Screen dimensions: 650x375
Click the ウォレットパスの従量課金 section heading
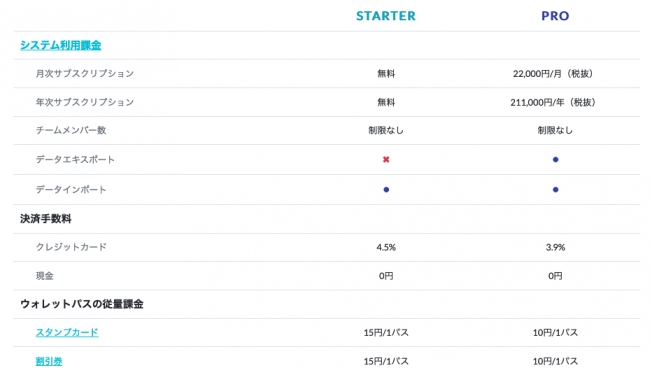(x=82, y=304)
